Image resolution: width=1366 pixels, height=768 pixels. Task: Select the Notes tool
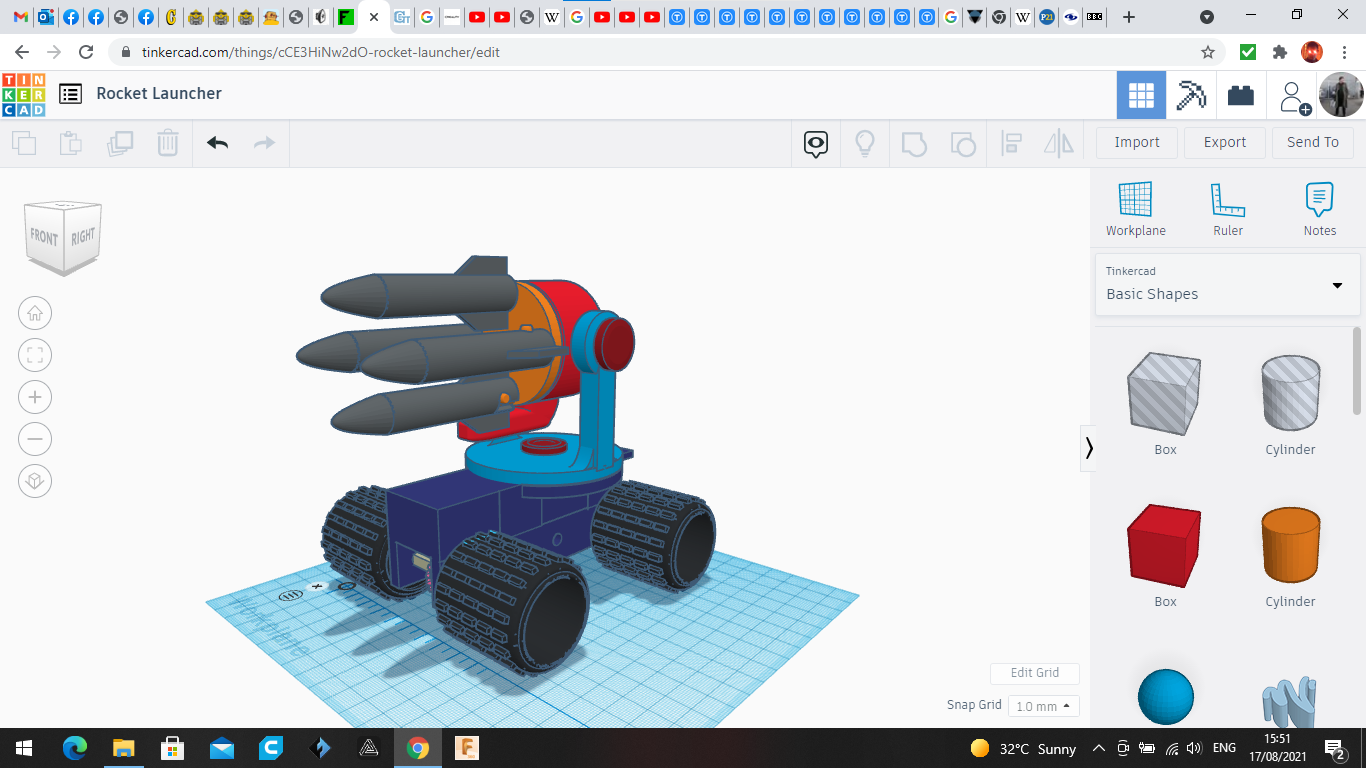click(x=1320, y=209)
